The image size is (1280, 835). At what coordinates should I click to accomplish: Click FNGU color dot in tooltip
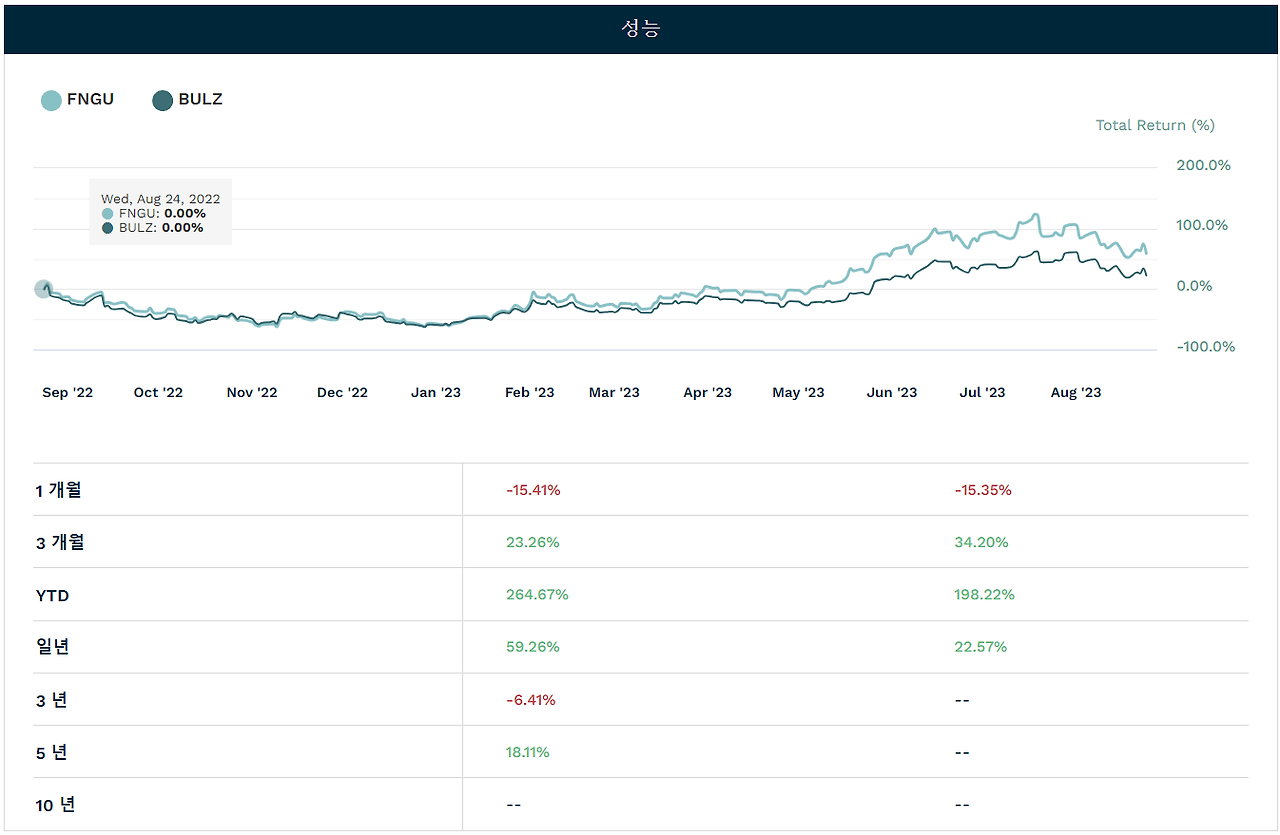click(107, 214)
